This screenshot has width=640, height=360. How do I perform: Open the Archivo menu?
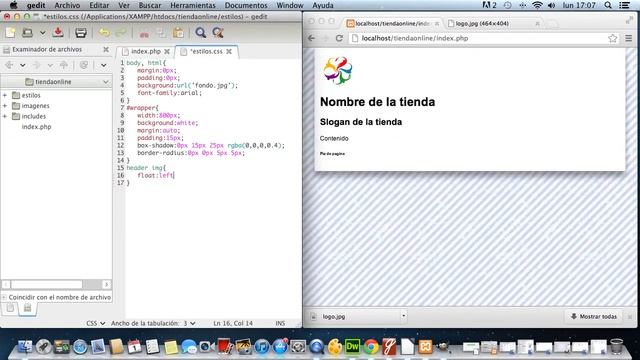coord(67,5)
